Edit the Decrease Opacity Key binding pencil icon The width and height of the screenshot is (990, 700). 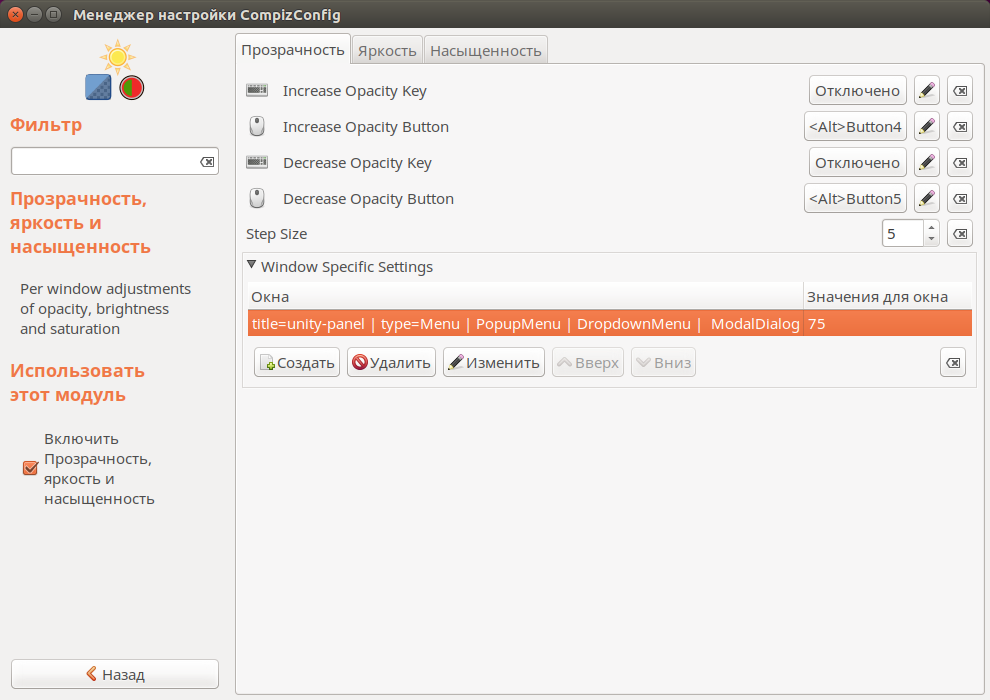[x=926, y=162]
